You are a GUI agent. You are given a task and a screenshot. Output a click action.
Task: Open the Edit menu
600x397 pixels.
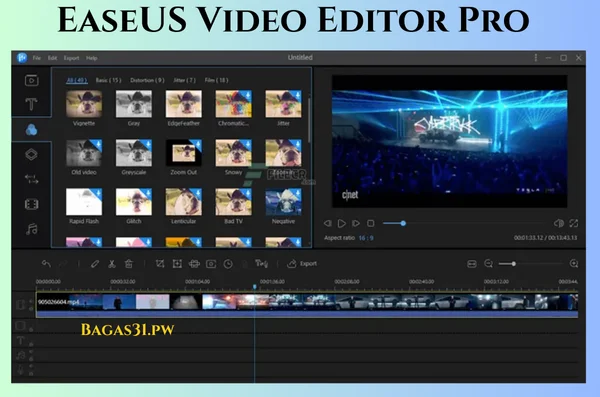click(52, 58)
